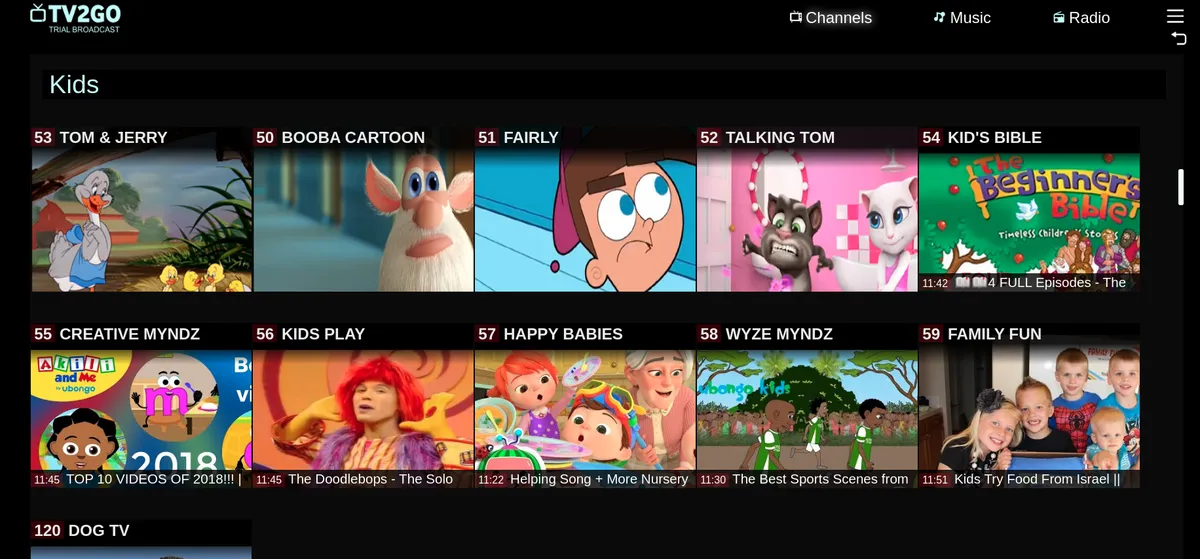Watch the Talking Tom channel
This screenshot has height=559, width=1200.
click(807, 220)
